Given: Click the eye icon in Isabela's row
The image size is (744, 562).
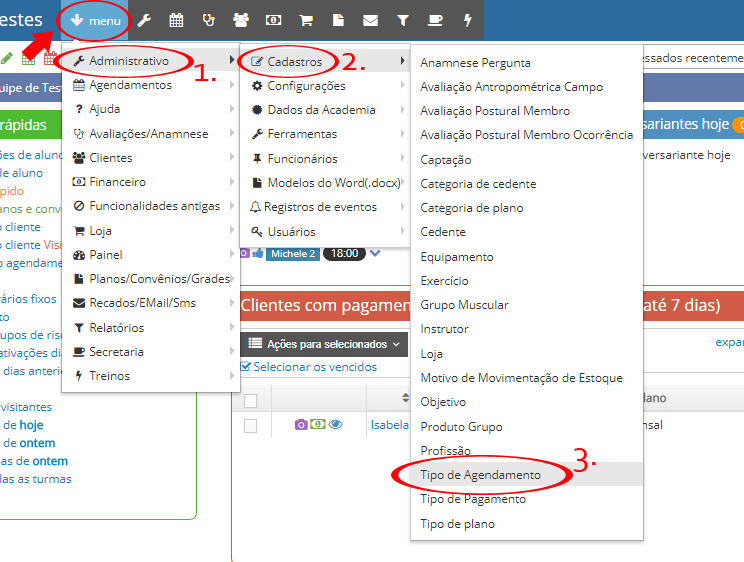Looking at the screenshot, I should coord(335,425).
